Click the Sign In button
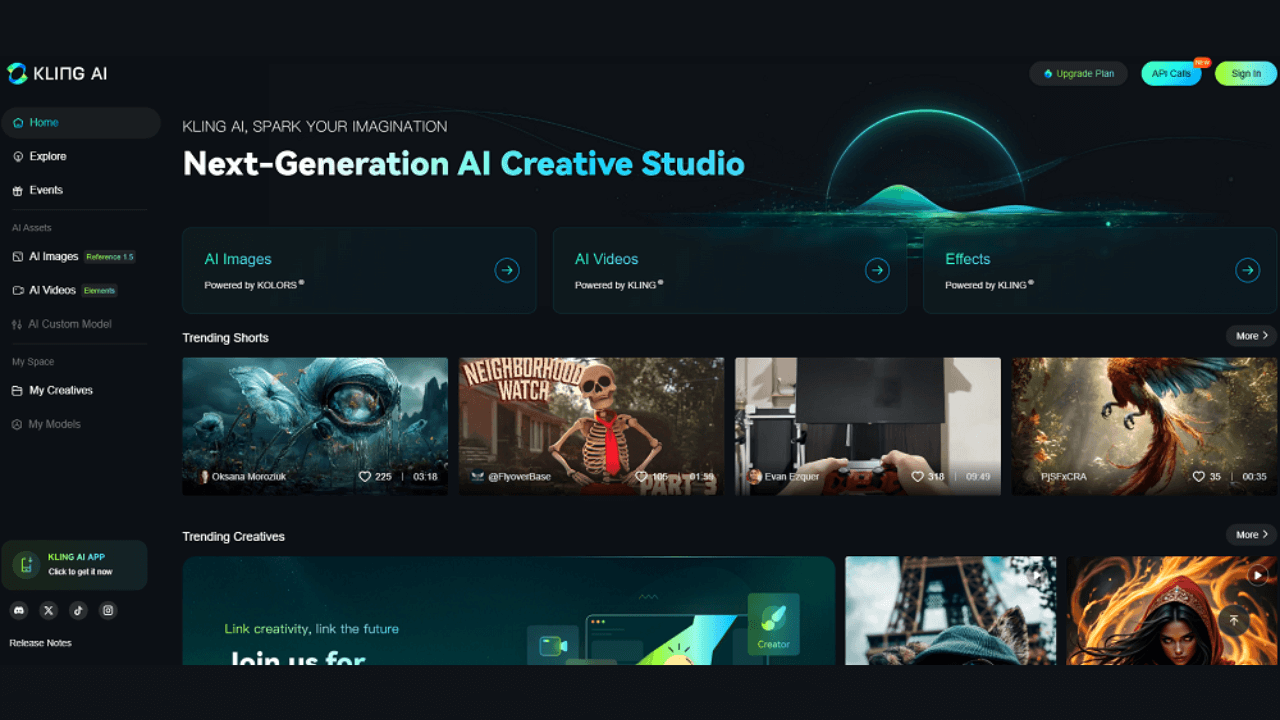 (1246, 74)
